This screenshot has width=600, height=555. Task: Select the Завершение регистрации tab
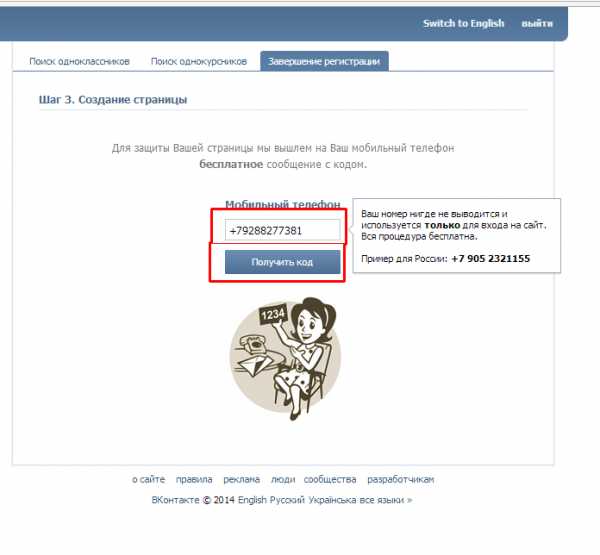pos(324,61)
